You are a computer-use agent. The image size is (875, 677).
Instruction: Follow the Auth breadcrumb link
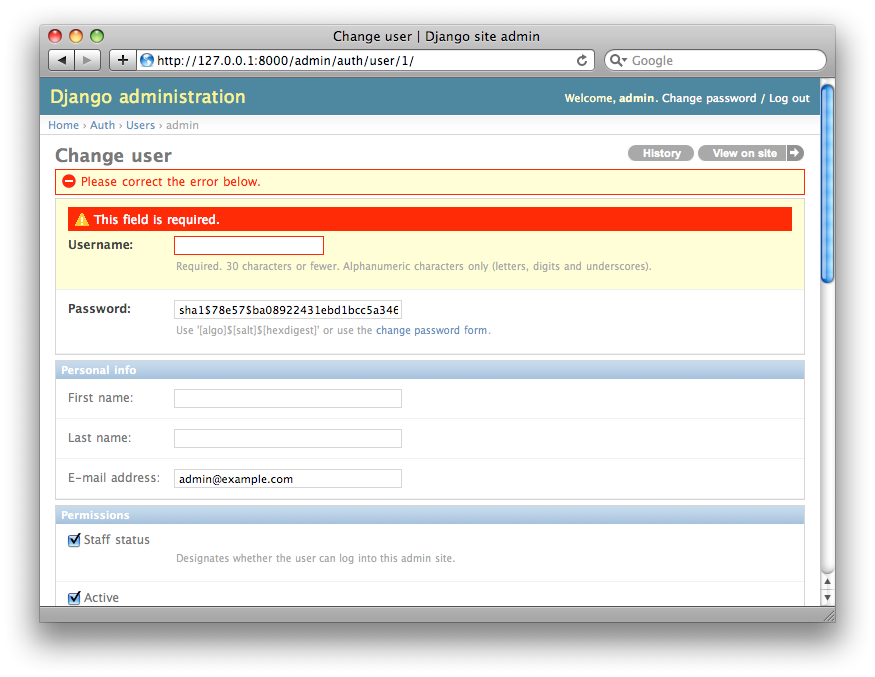pos(102,125)
